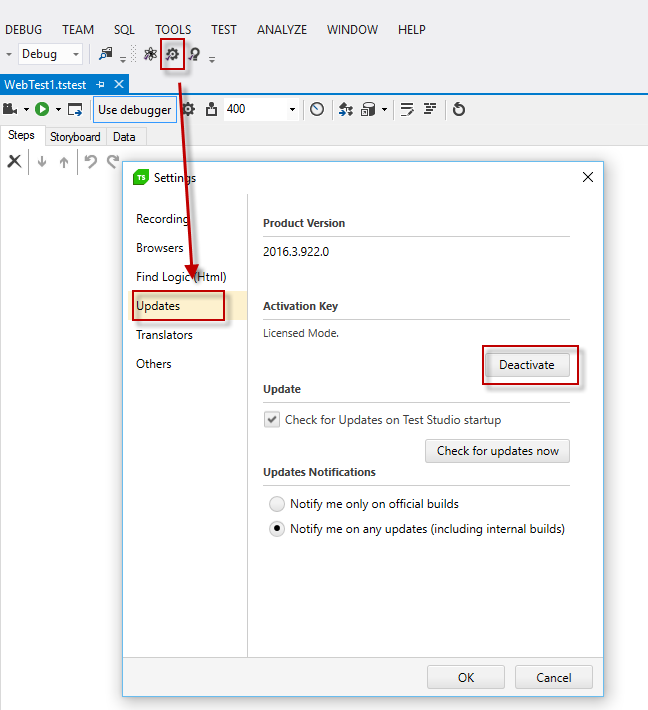648x710 pixels.
Task: Open Browsers settings category
Action: click(160, 248)
